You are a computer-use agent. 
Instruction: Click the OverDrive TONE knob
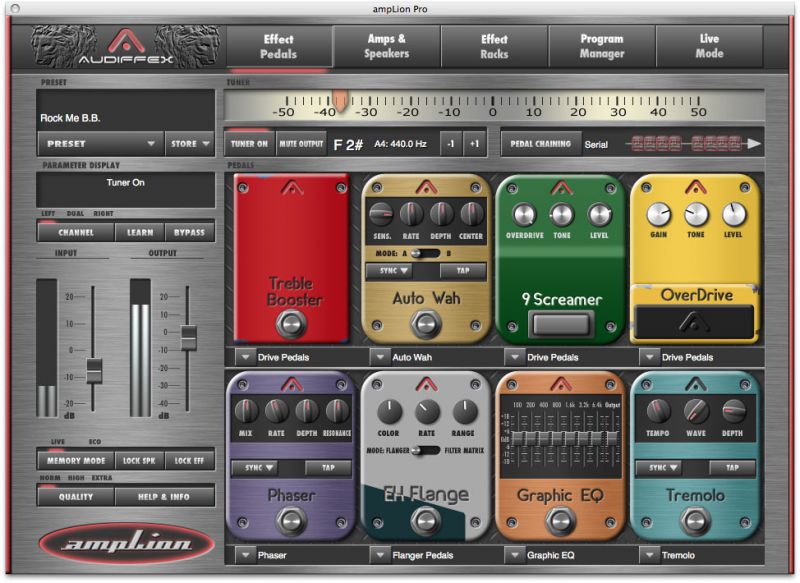click(x=696, y=215)
